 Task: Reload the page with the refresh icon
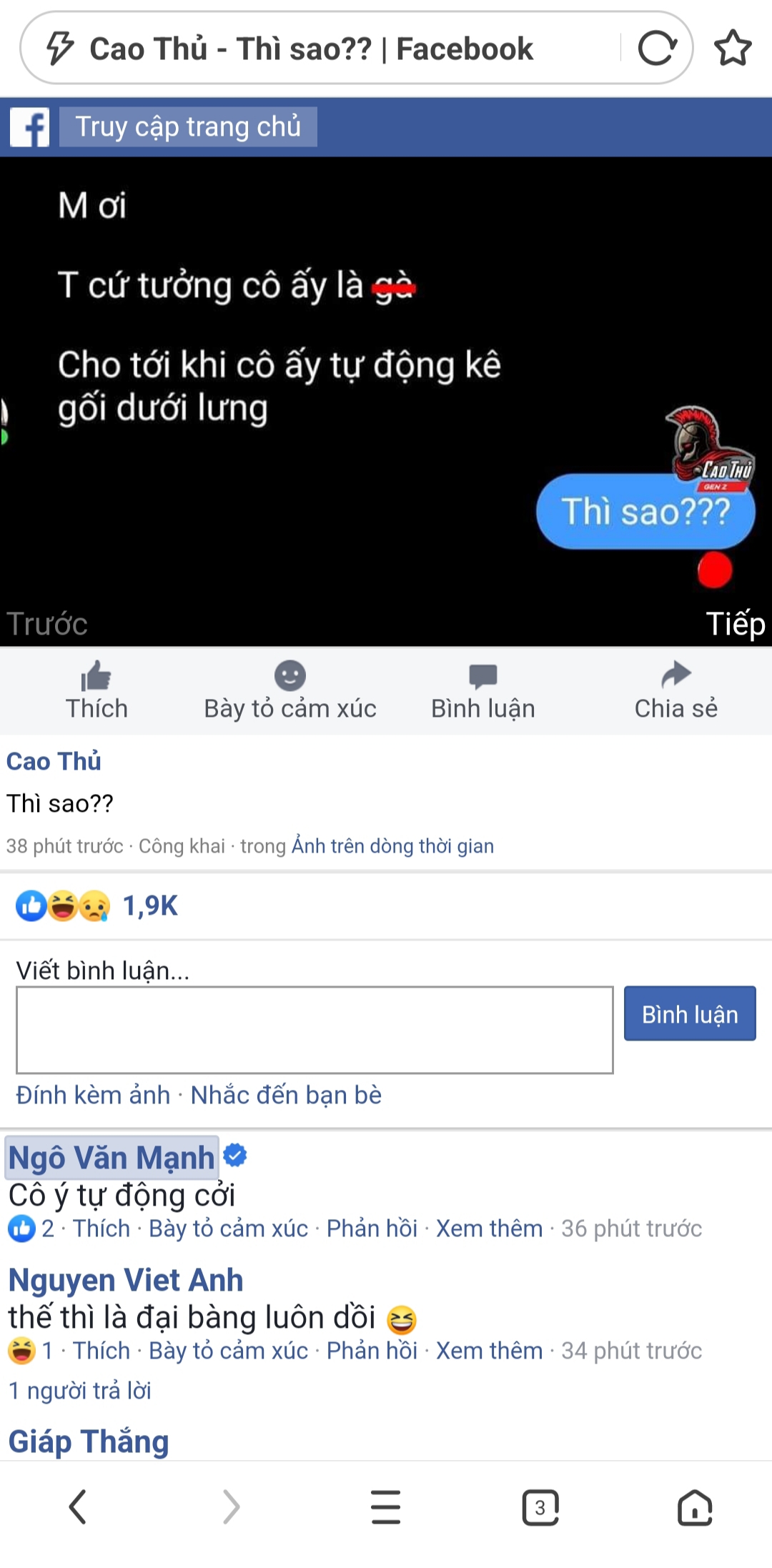tap(657, 49)
